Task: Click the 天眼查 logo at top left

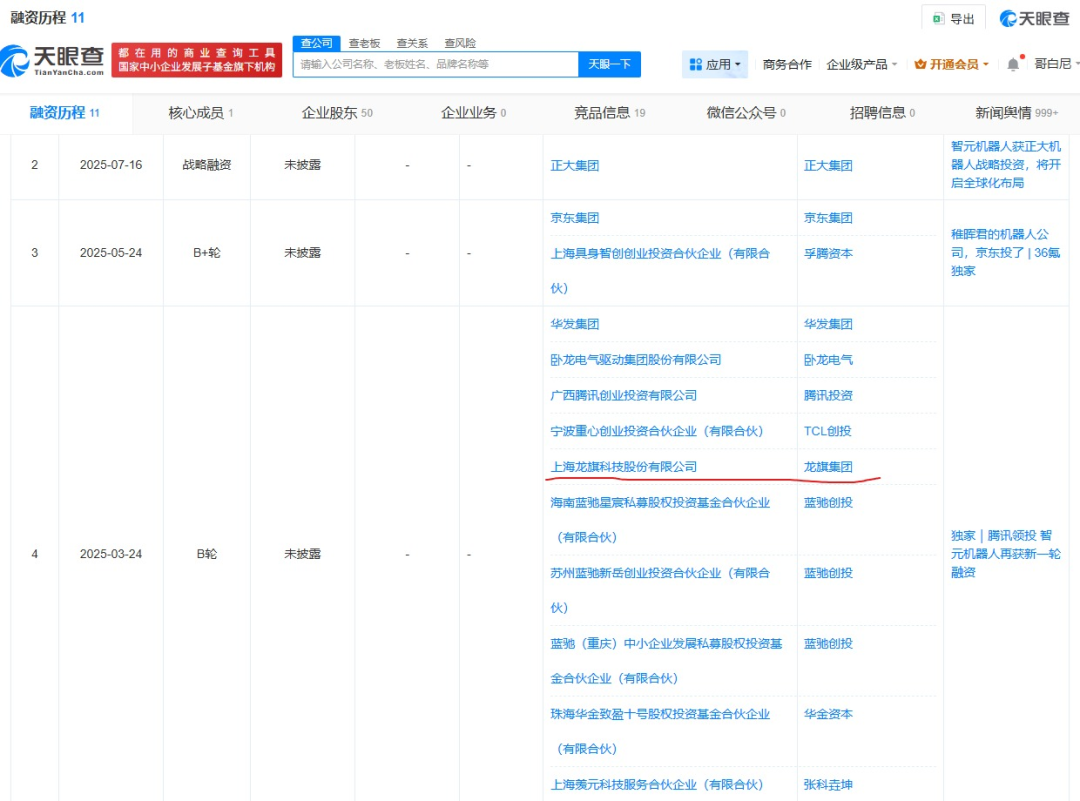Action: pyautogui.click(x=52, y=62)
